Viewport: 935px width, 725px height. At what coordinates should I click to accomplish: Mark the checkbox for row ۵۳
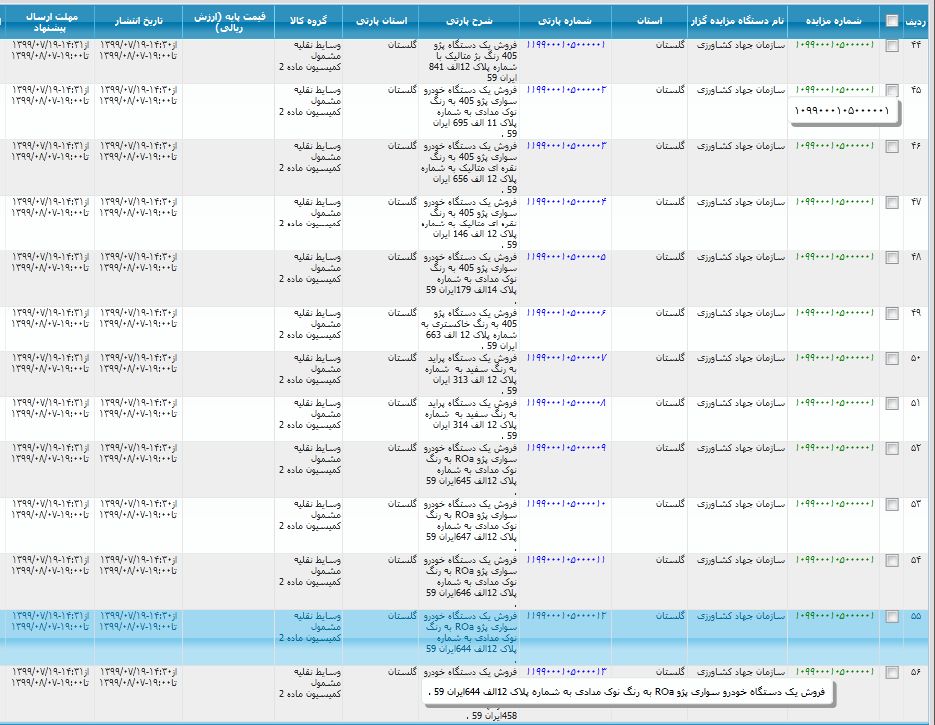point(892,503)
